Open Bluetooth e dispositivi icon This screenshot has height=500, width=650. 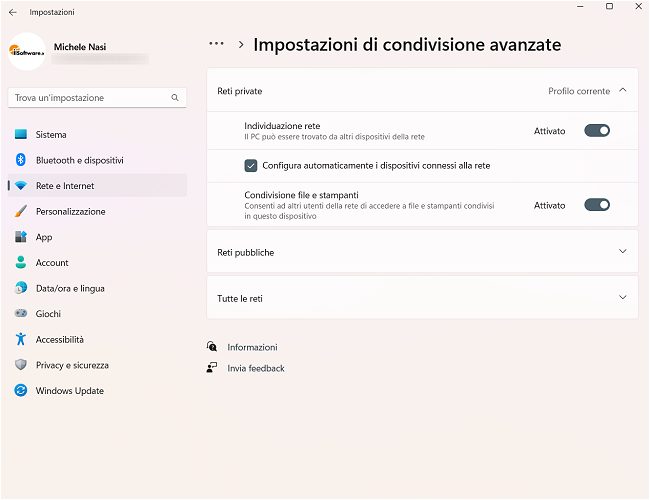(x=21, y=160)
